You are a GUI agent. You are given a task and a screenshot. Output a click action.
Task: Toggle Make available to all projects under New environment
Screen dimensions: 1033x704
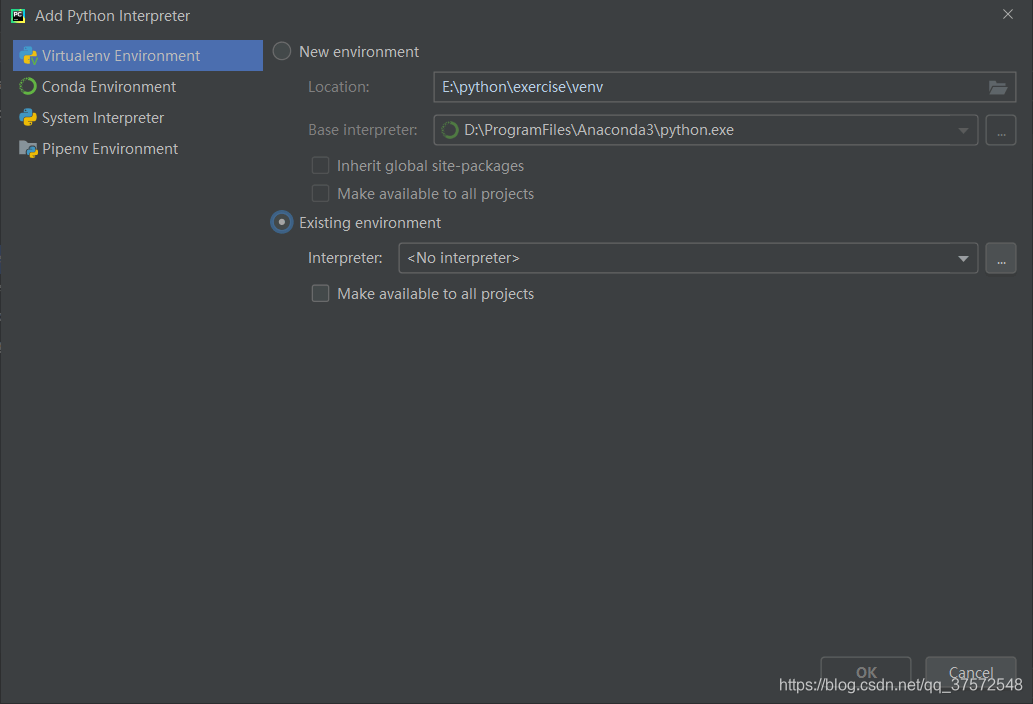click(x=320, y=194)
